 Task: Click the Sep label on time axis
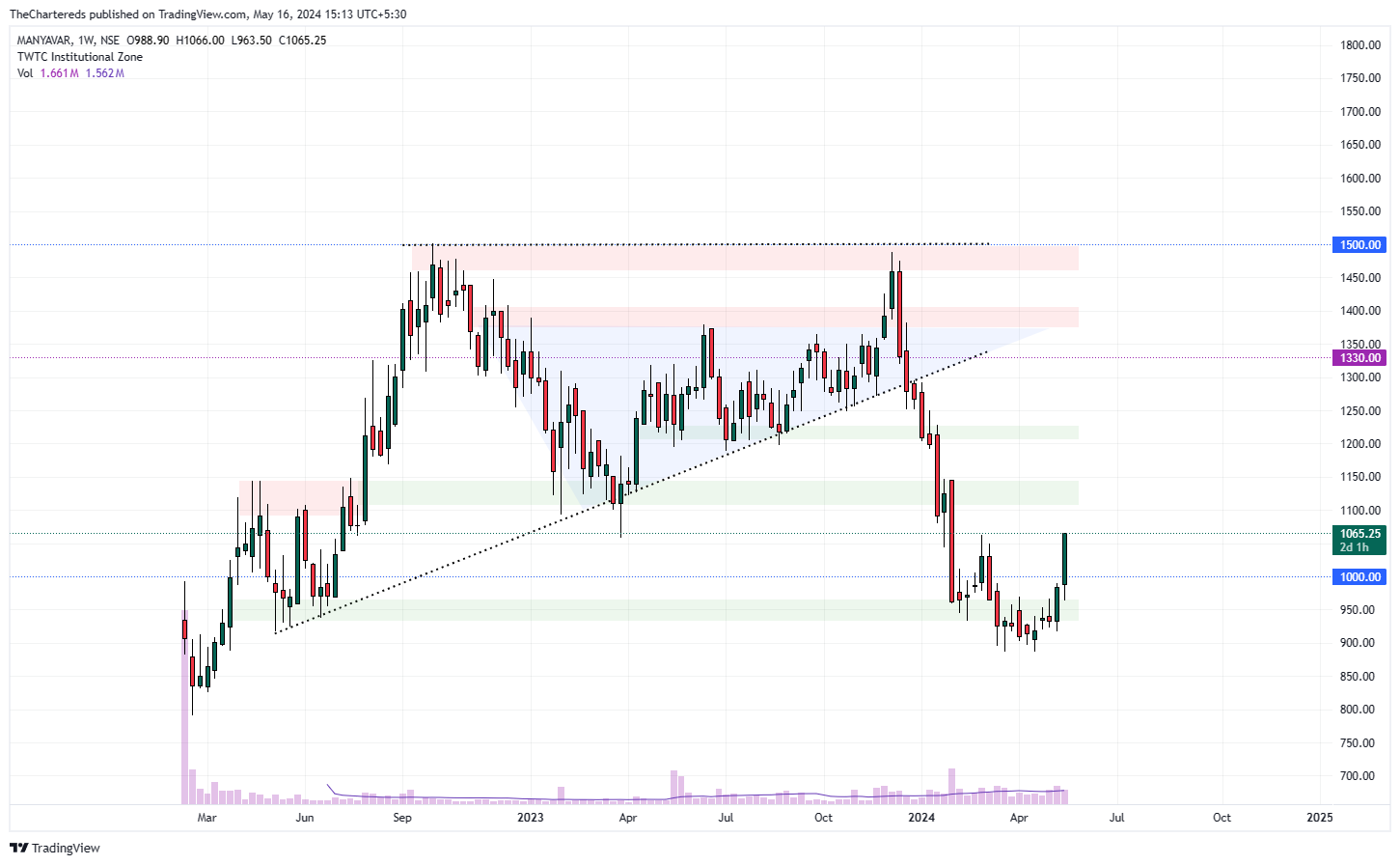(x=402, y=818)
